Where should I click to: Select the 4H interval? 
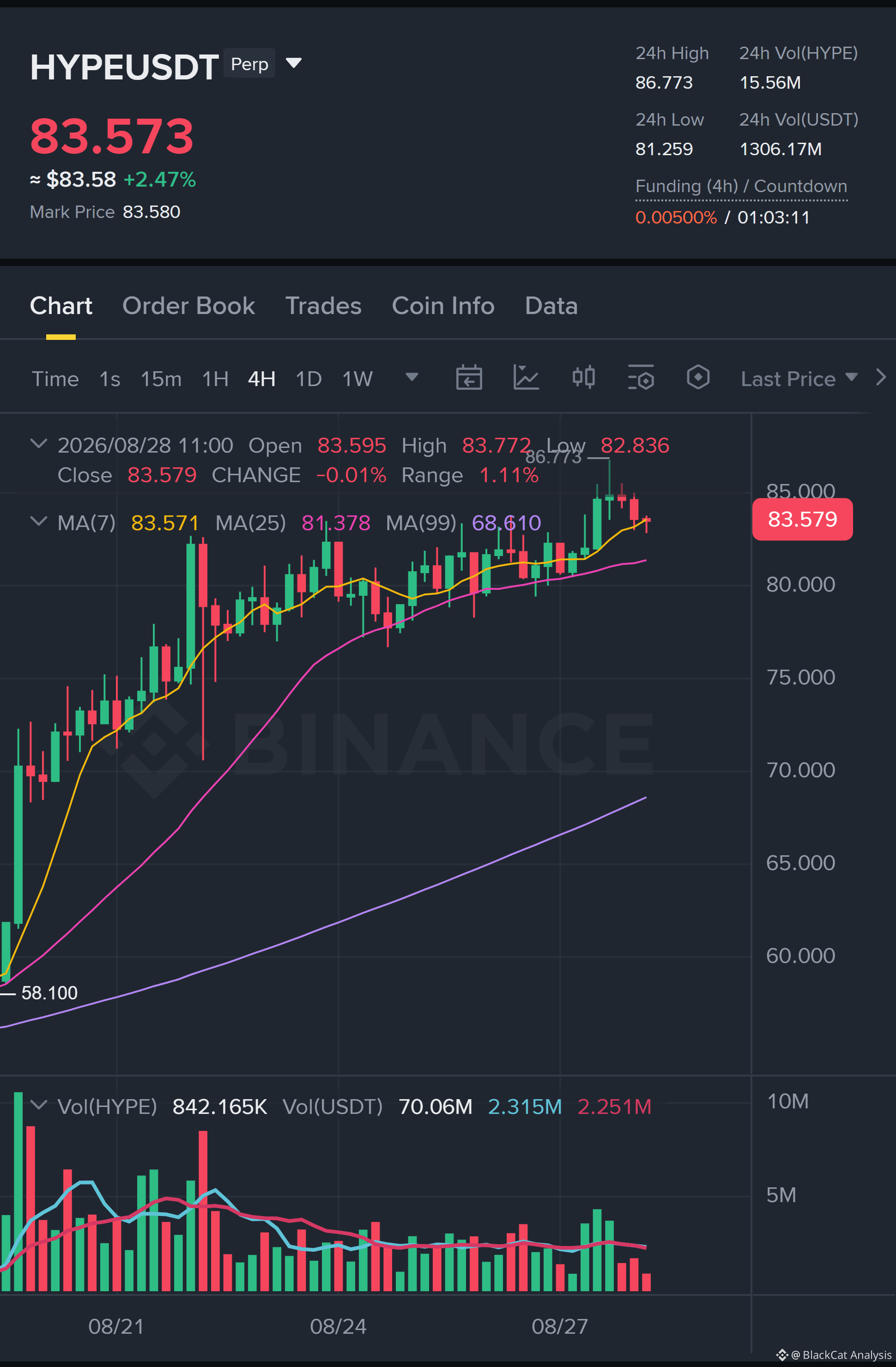tap(262, 379)
